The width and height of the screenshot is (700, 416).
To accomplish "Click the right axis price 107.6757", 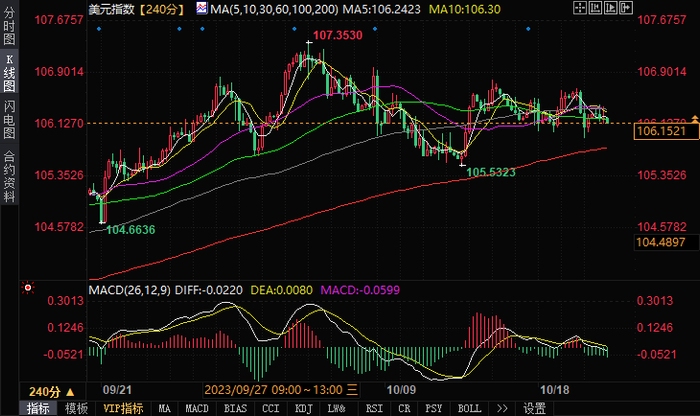I will pos(662,20).
